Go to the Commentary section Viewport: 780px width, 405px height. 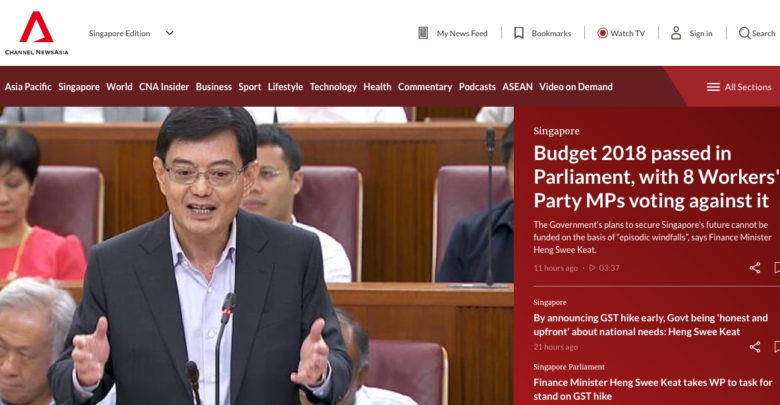(x=425, y=87)
